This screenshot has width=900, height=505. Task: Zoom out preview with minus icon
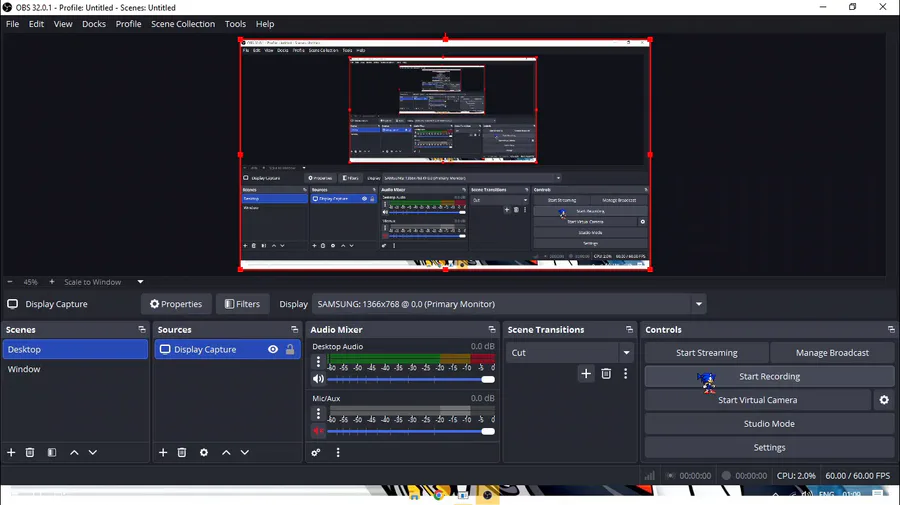10,282
